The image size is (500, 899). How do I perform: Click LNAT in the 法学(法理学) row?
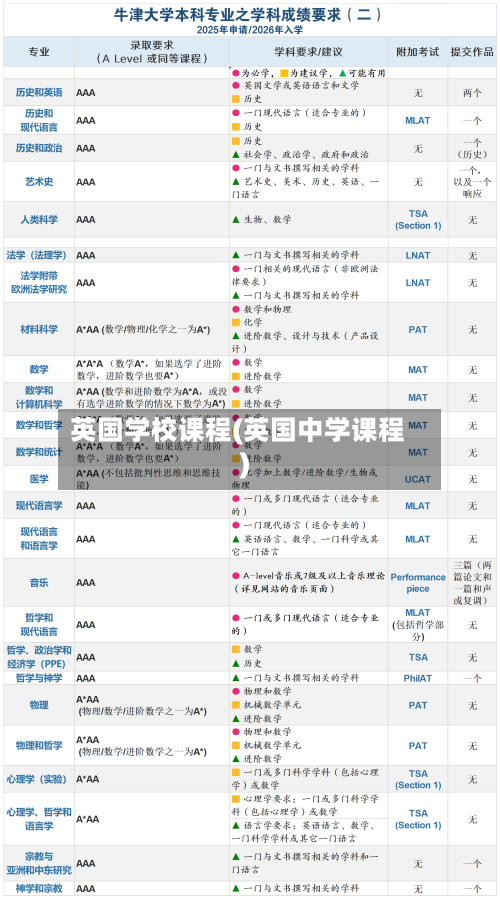coord(418,255)
